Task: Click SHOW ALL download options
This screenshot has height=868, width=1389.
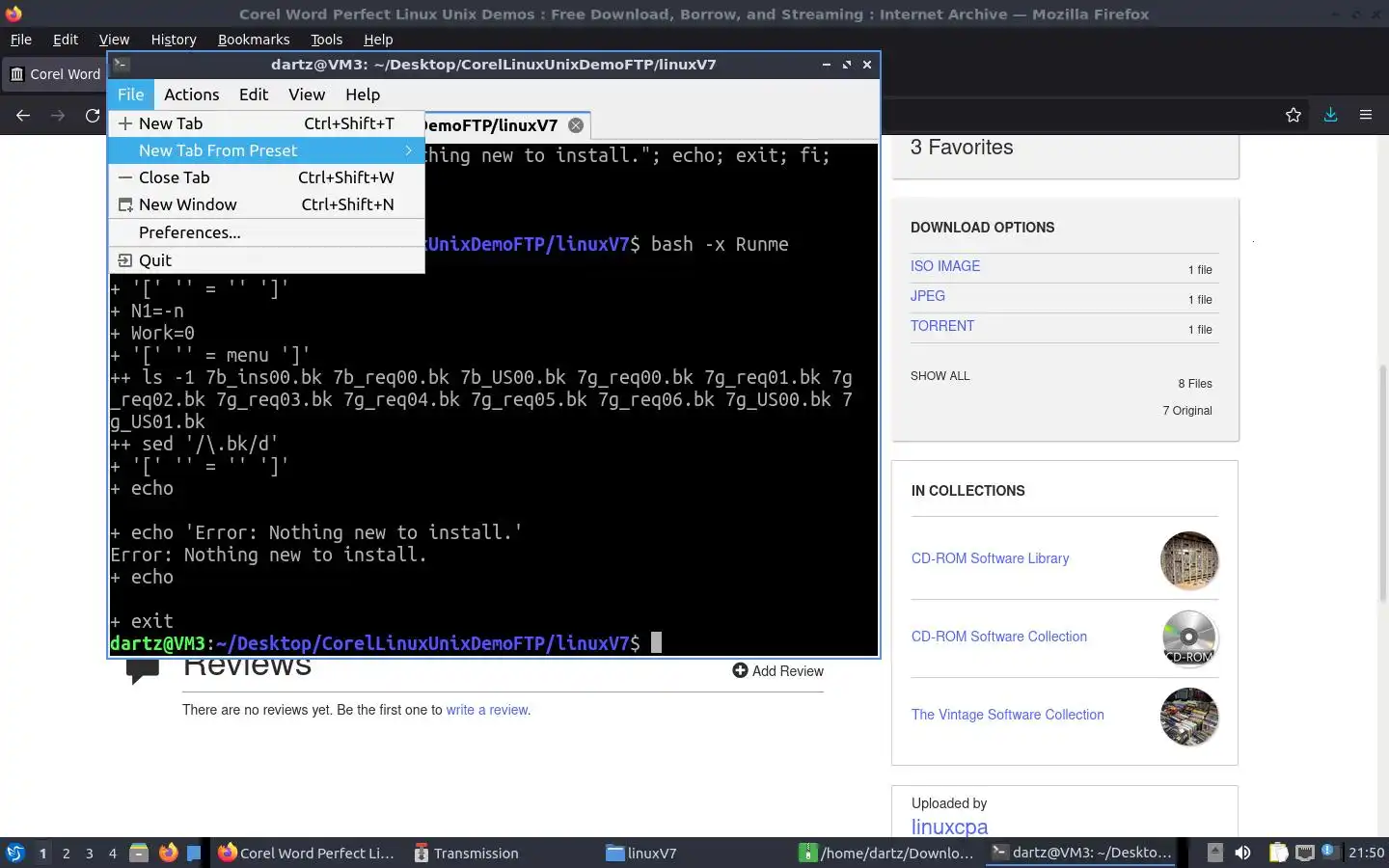Action: click(x=940, y=376)
